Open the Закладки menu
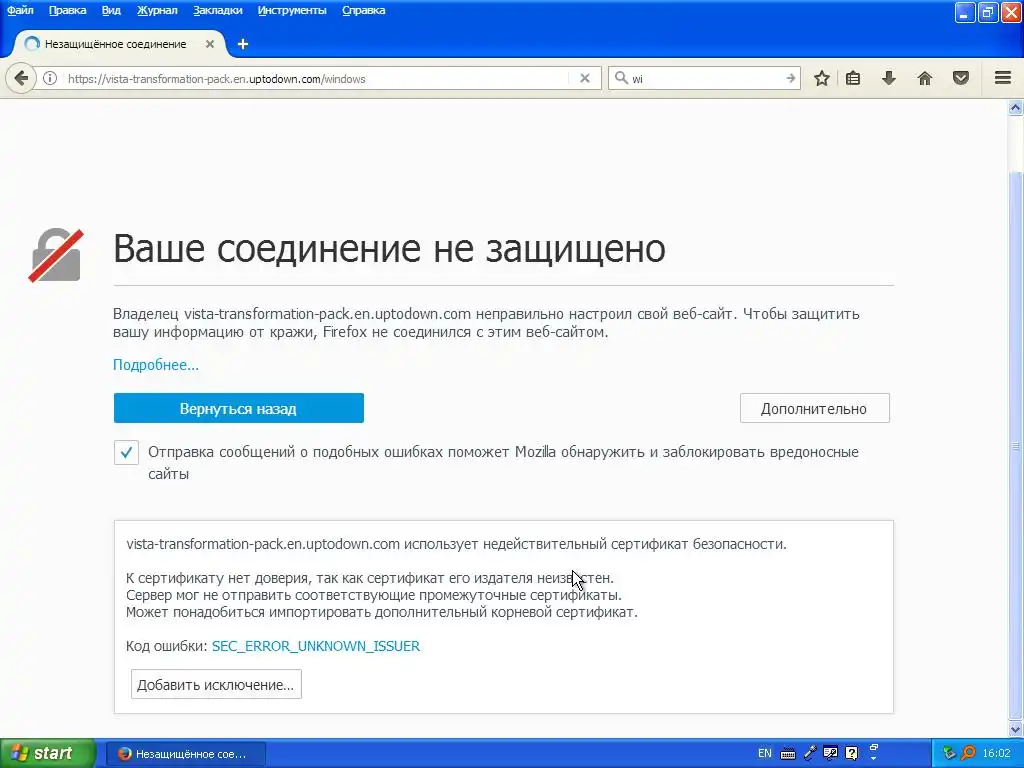 [217, 10]
